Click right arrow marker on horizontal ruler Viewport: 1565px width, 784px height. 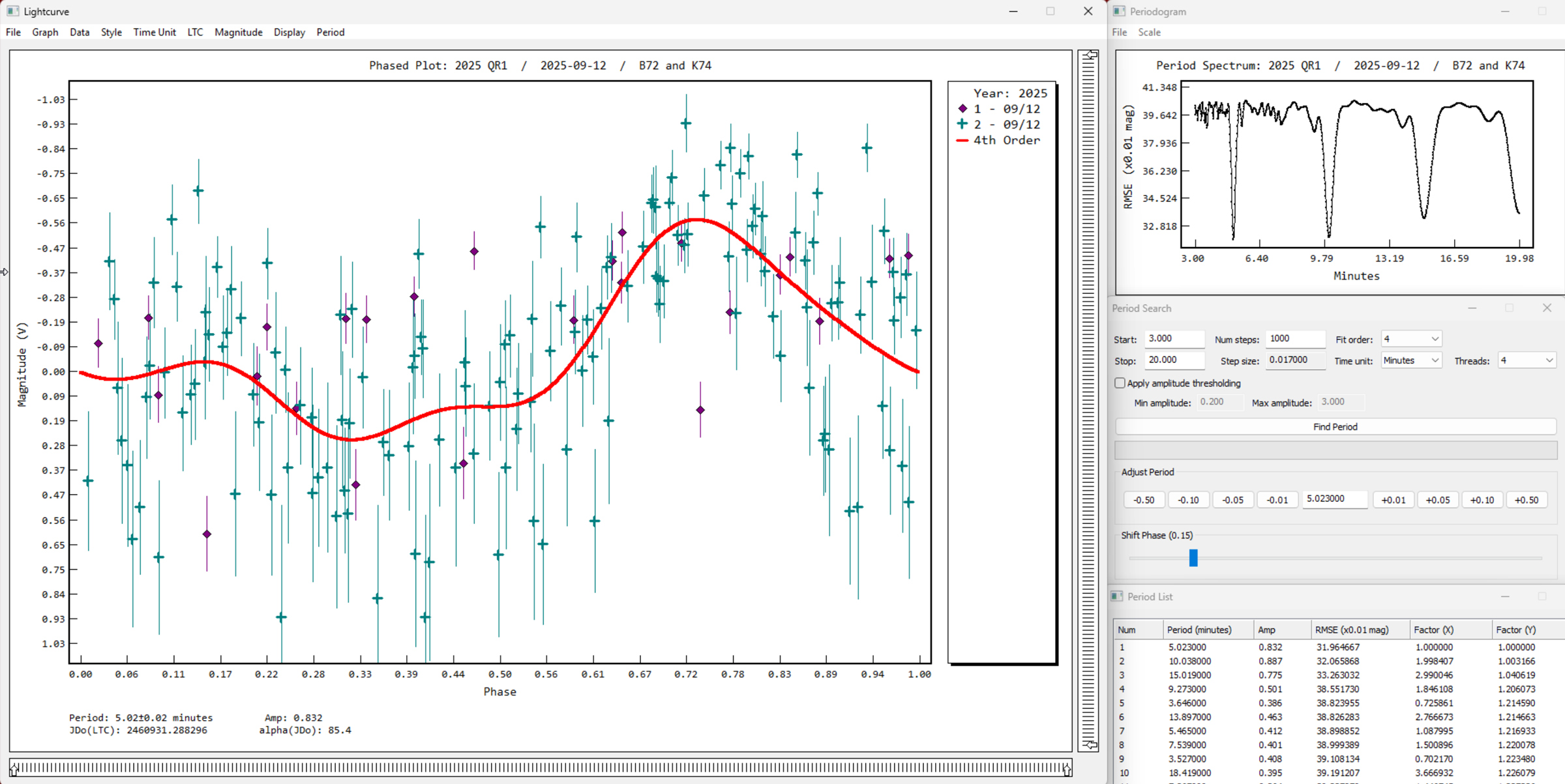(1067, 769)
